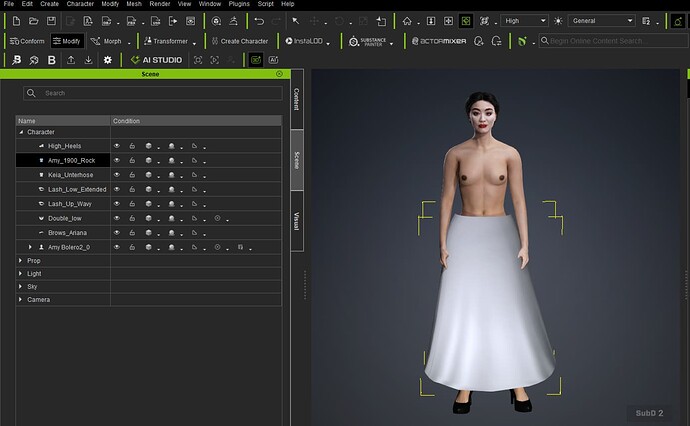The width and height of the screenshot is (690, 426).
Task: Click the highlighted green viewport icon
Action: 466,21
